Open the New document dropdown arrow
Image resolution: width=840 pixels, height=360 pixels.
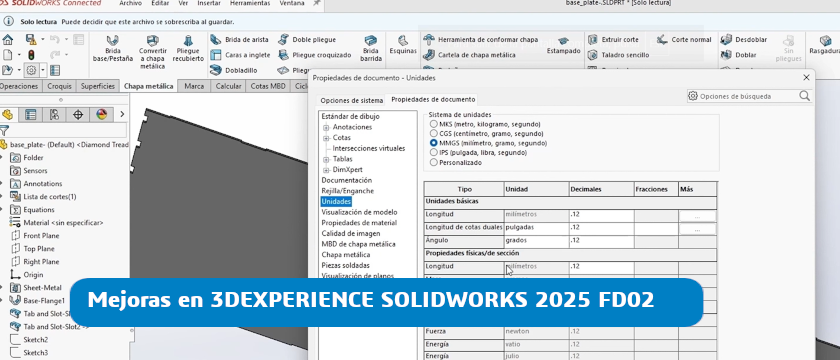19,55
